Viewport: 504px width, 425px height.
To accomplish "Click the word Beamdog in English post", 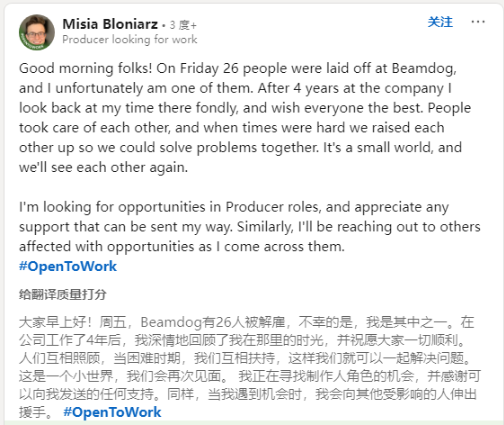I will tap(423, 68).
